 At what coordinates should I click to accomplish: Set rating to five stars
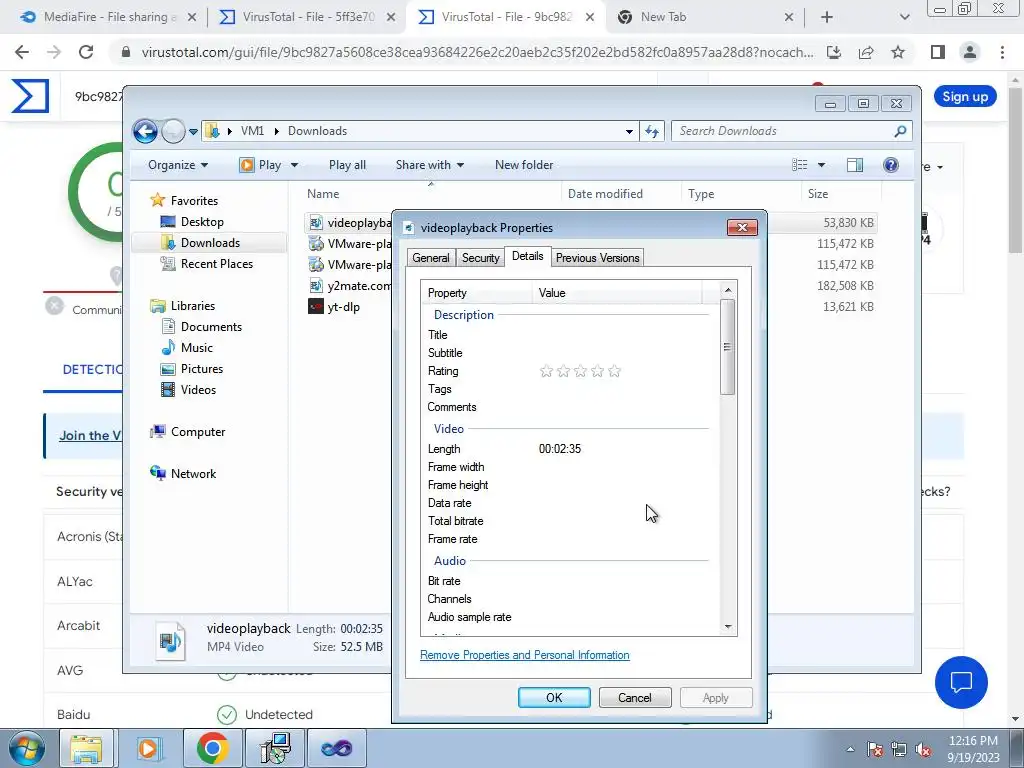point(614,372)
